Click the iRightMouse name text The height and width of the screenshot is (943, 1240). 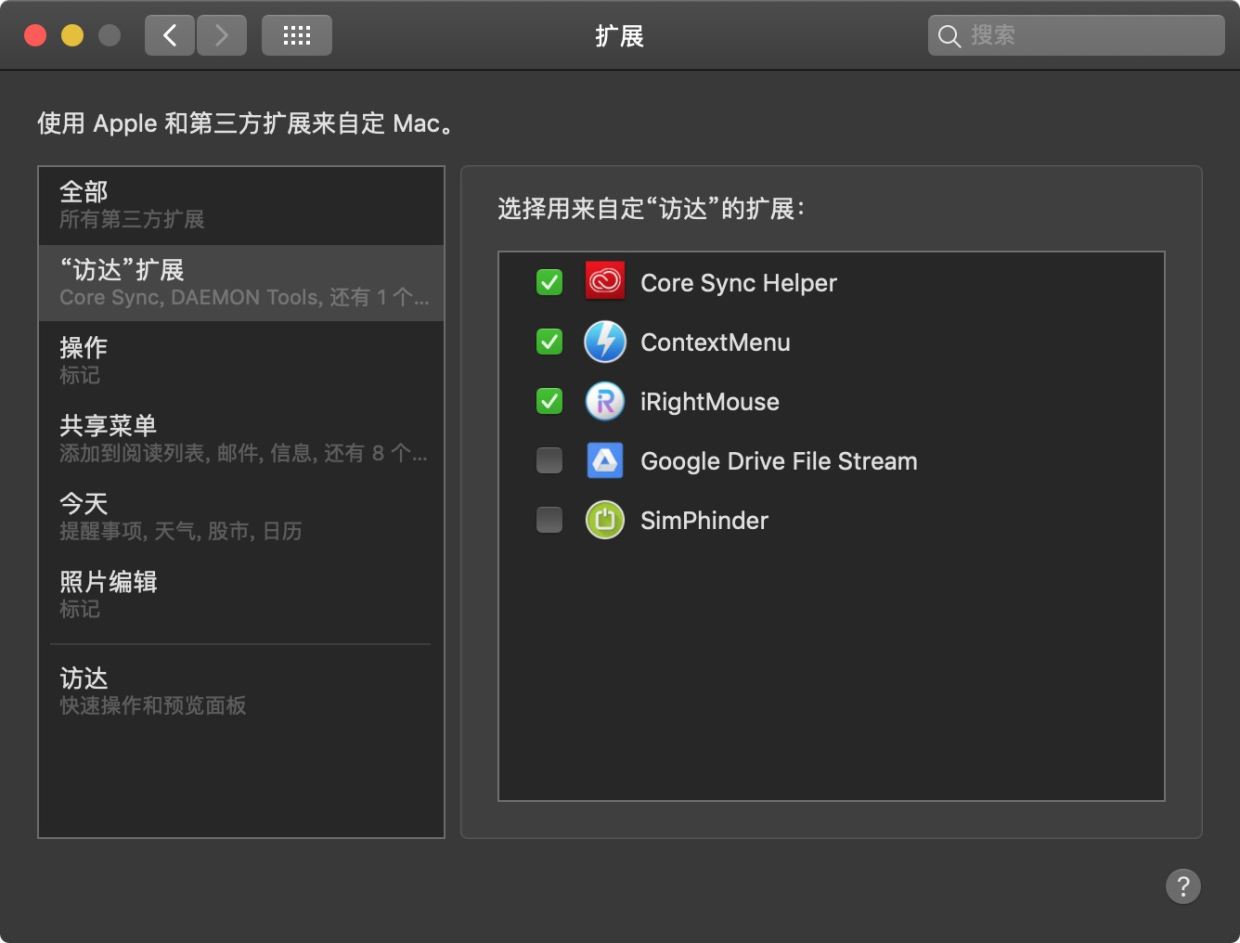click(x=710, y=402)
